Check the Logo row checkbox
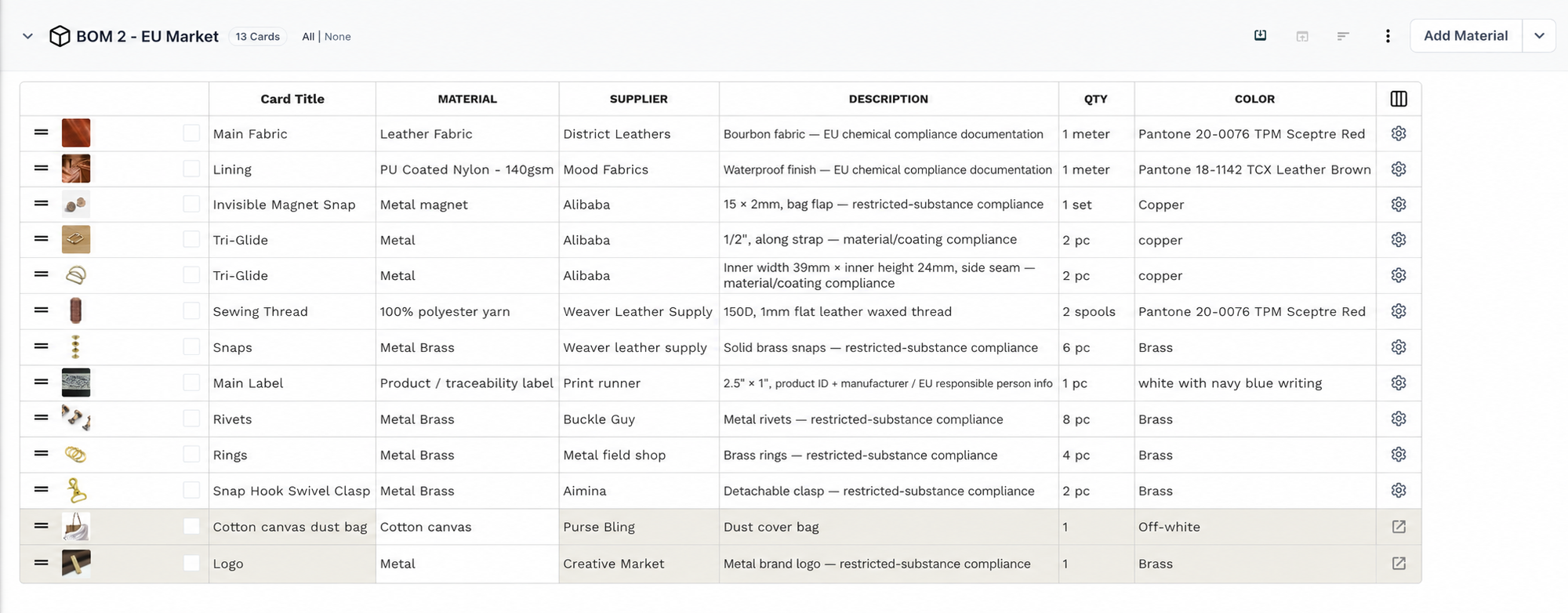The height and width of the screenshot is (613, 1568). click(x=191, y=563)
